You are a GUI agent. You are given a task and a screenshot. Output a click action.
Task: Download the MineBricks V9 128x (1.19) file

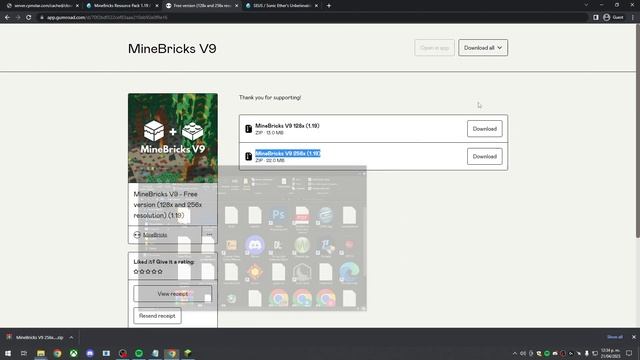pos(484,129)
